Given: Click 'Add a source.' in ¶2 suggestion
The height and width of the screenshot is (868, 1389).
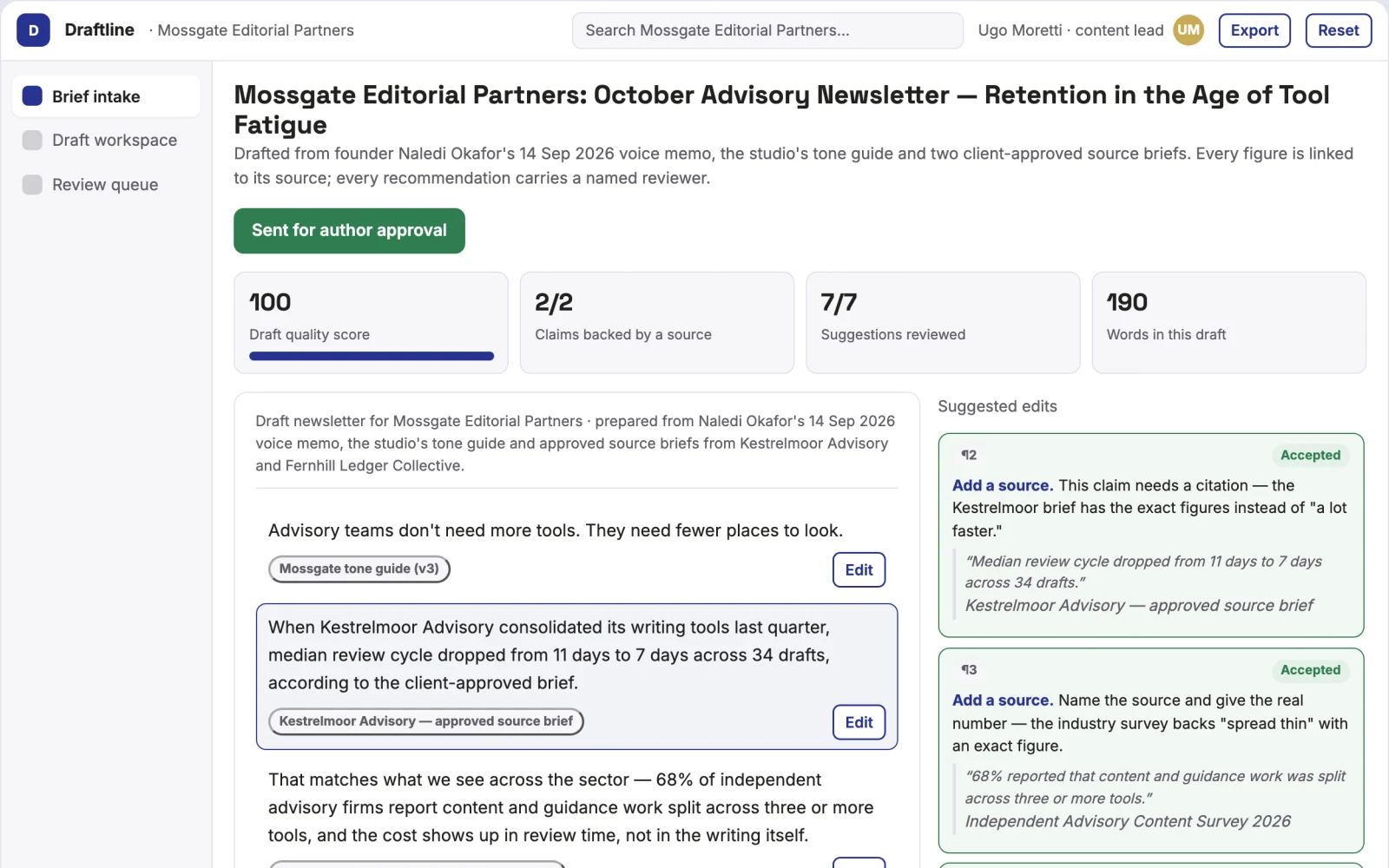Looking at the screenshot, I should click(1003, 486).
